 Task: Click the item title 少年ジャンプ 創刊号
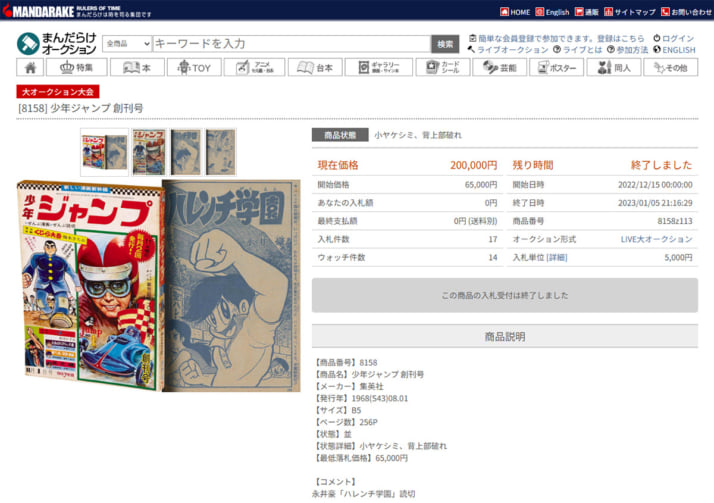pos(81,108)
